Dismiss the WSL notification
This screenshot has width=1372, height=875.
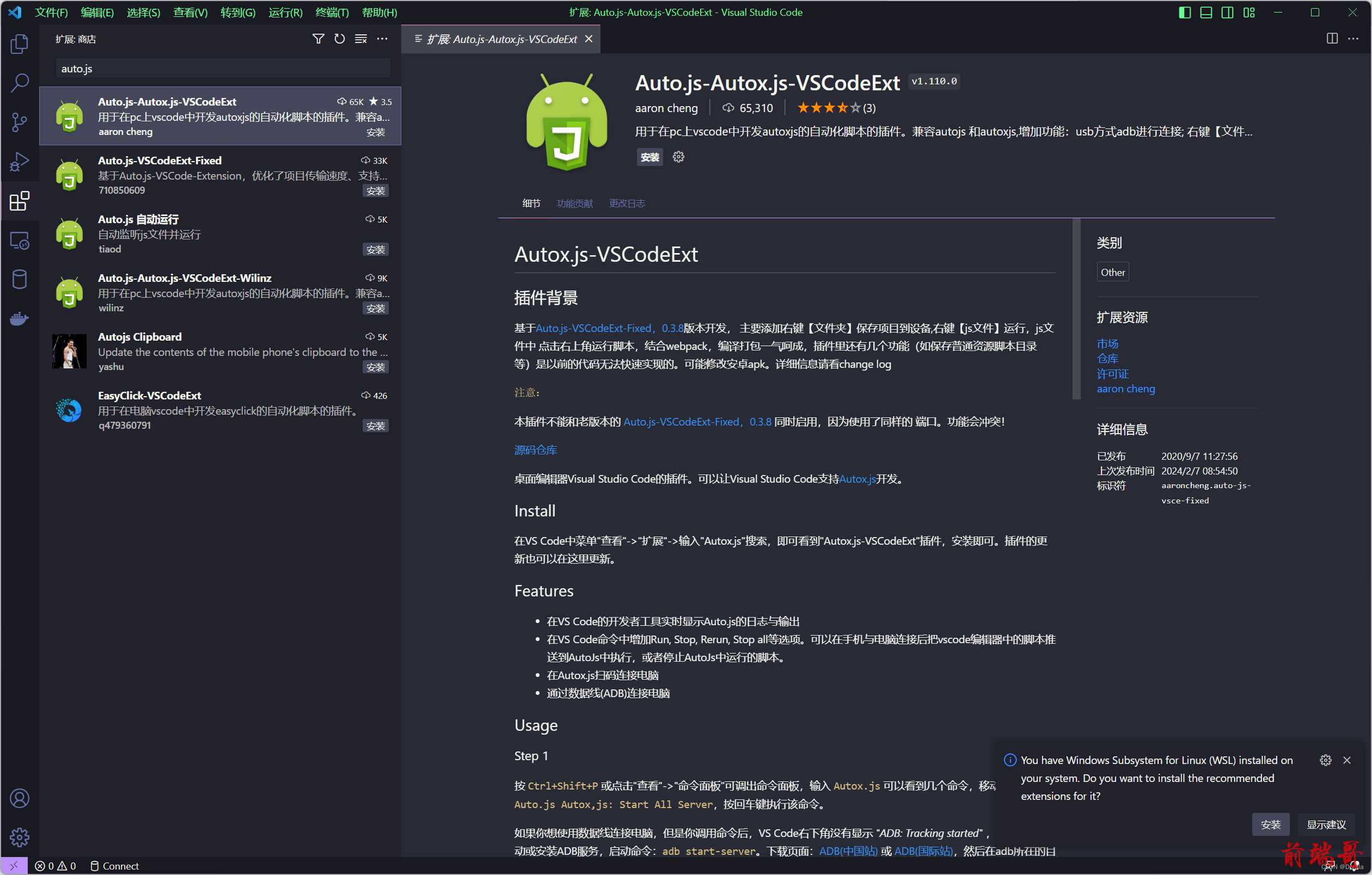[1346, 760]
